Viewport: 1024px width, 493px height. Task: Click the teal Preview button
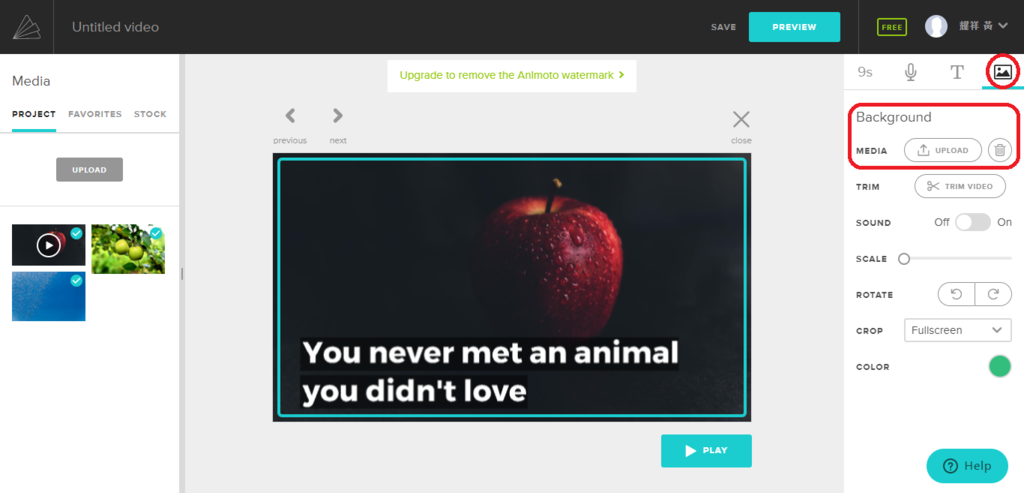point(794,27)
